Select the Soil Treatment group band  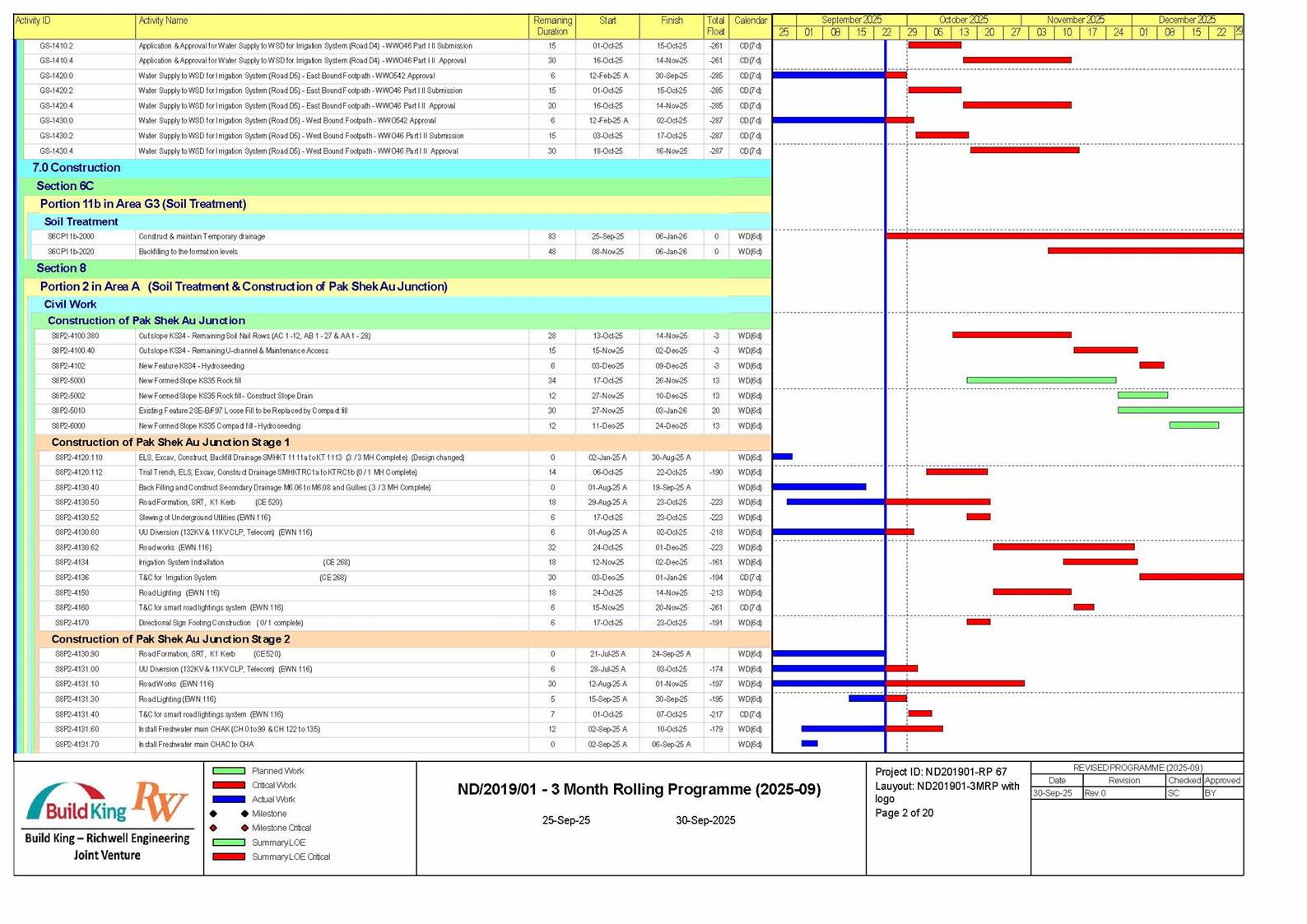point(81,222)
